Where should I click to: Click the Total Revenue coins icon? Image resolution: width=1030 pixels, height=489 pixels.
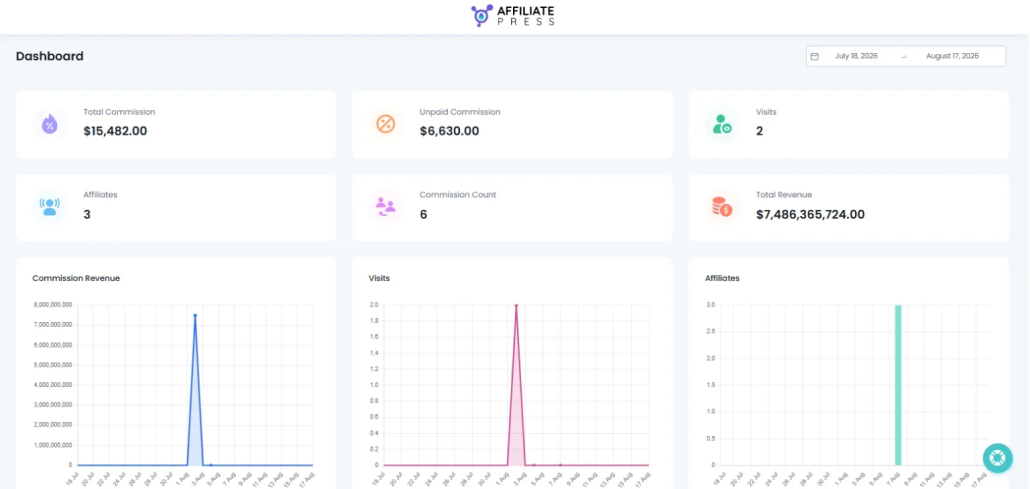[x=722, y=207]
